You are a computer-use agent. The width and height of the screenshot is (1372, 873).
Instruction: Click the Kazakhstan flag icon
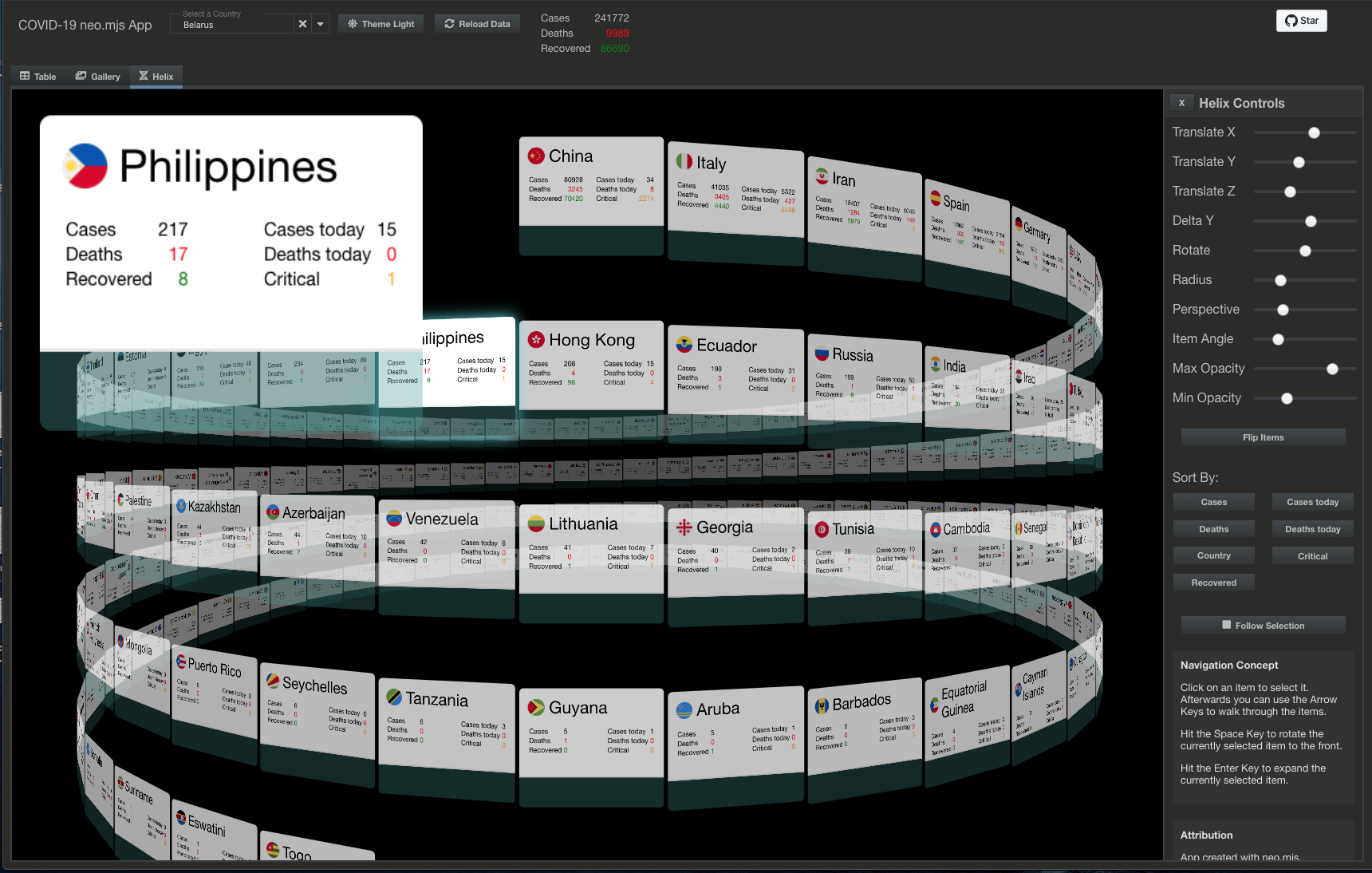tap(181, 505)
